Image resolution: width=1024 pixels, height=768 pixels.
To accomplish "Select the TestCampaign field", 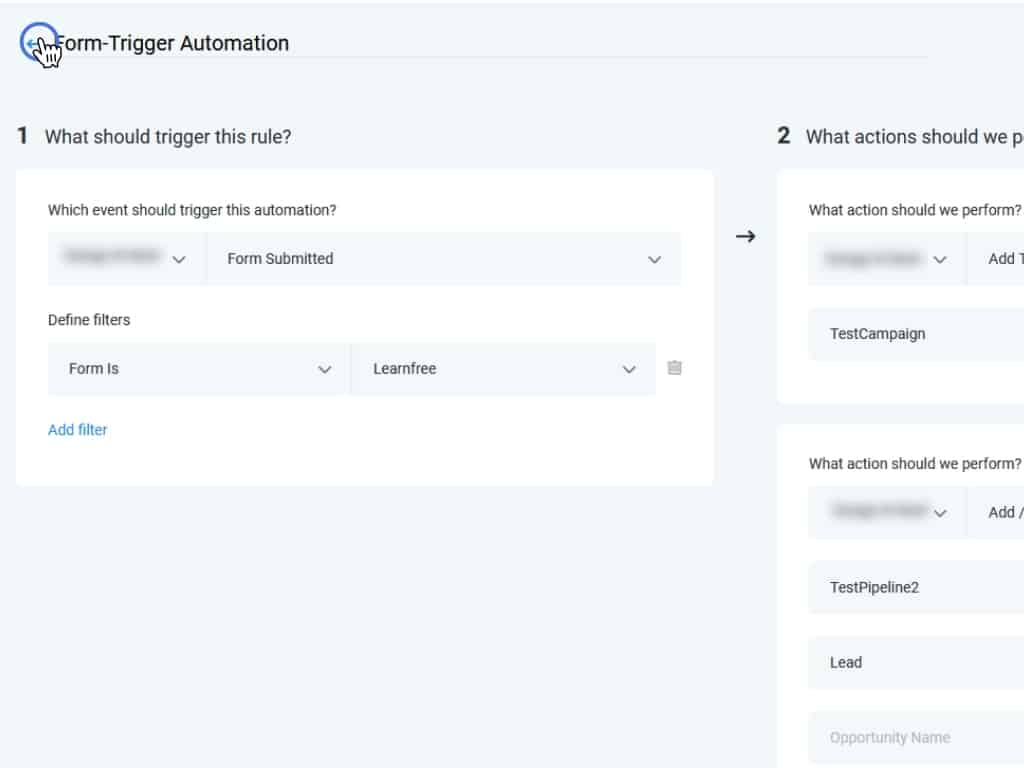I will tap(915, 334).
